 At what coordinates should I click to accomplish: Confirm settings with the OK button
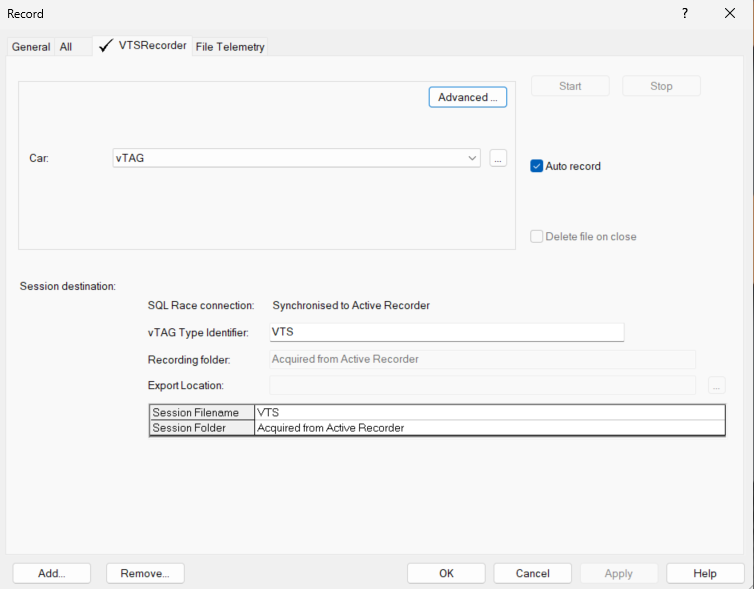(x=446, y=573)
